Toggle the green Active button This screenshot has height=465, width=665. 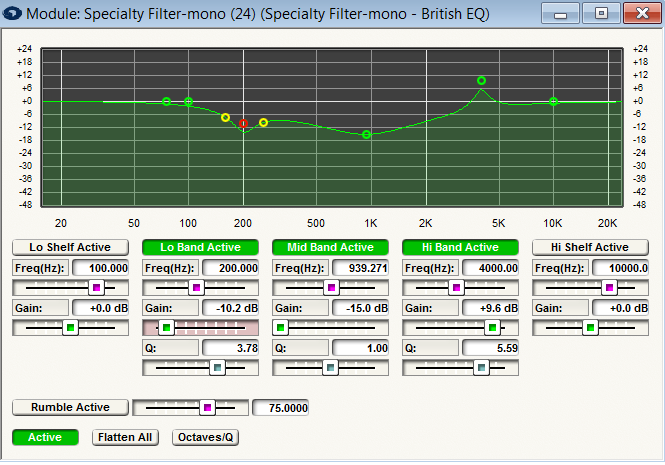pyautogui.click(x=45, y=437)
